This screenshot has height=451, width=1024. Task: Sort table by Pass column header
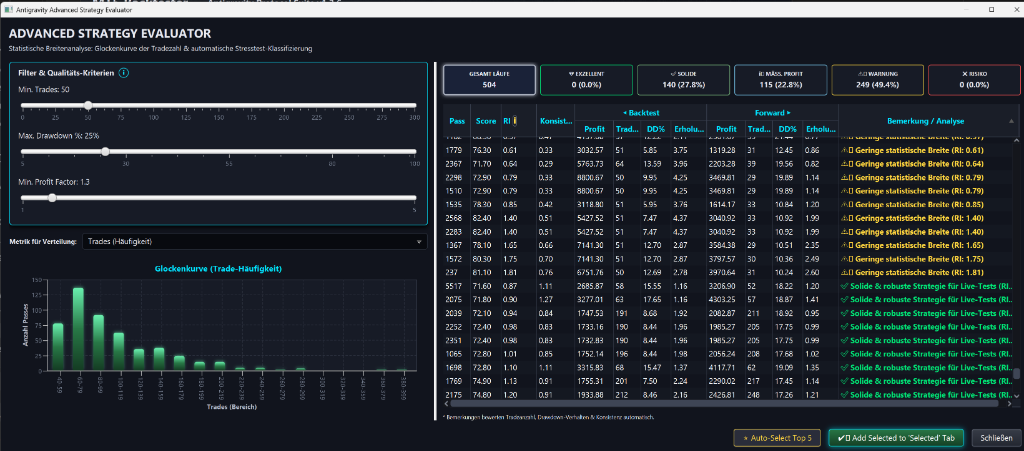pyautogui.click(x=457, y=121)
